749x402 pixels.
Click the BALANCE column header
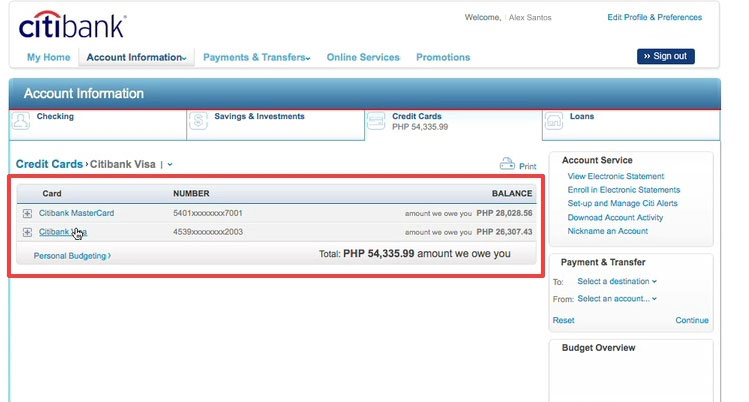(512, 193)
